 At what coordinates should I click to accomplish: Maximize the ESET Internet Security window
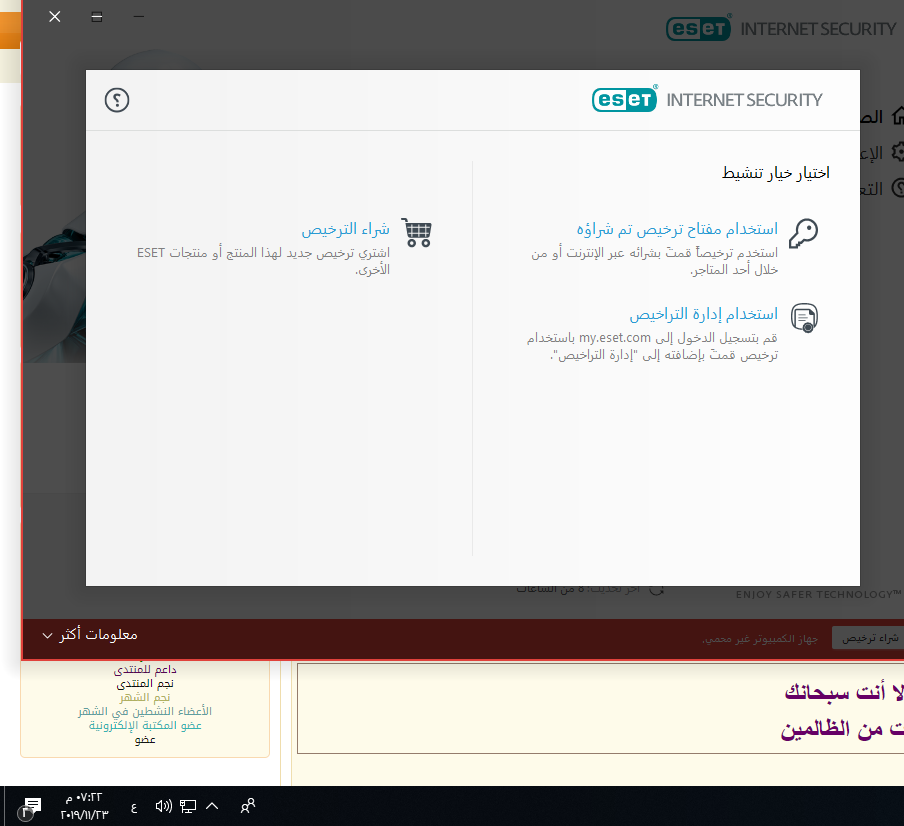tap(97, 17)
